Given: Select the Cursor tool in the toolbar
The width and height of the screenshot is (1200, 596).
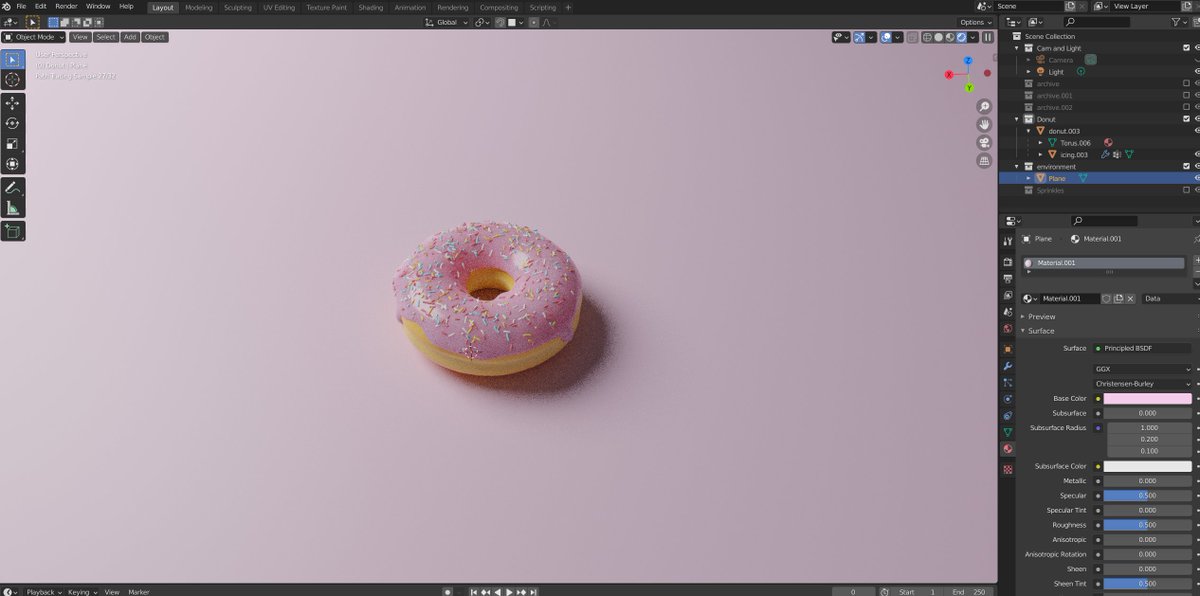Looking at the screenshot, I should coord(12,79).
